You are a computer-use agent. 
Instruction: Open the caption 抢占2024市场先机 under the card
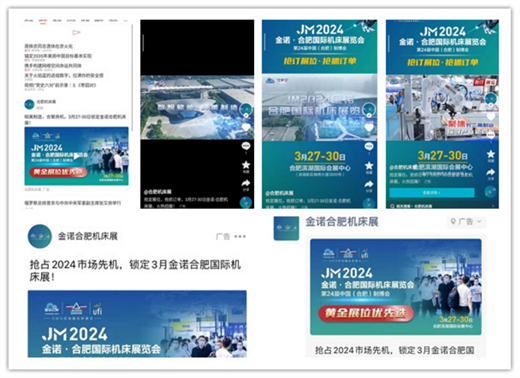(x=395, y=350)
